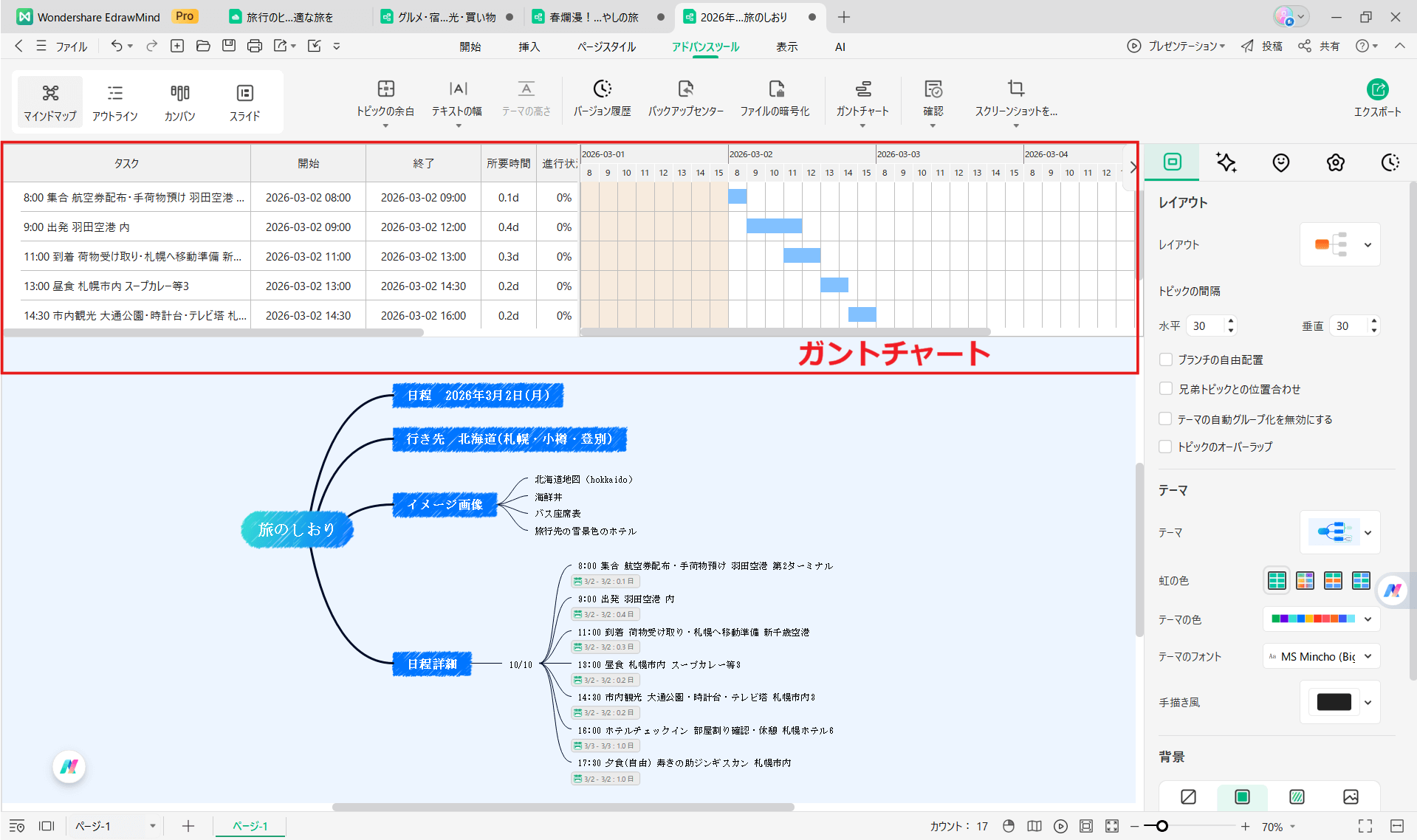Click the zoom slider handle in status bar
1417x840 pixels.
pos(1162,826)
